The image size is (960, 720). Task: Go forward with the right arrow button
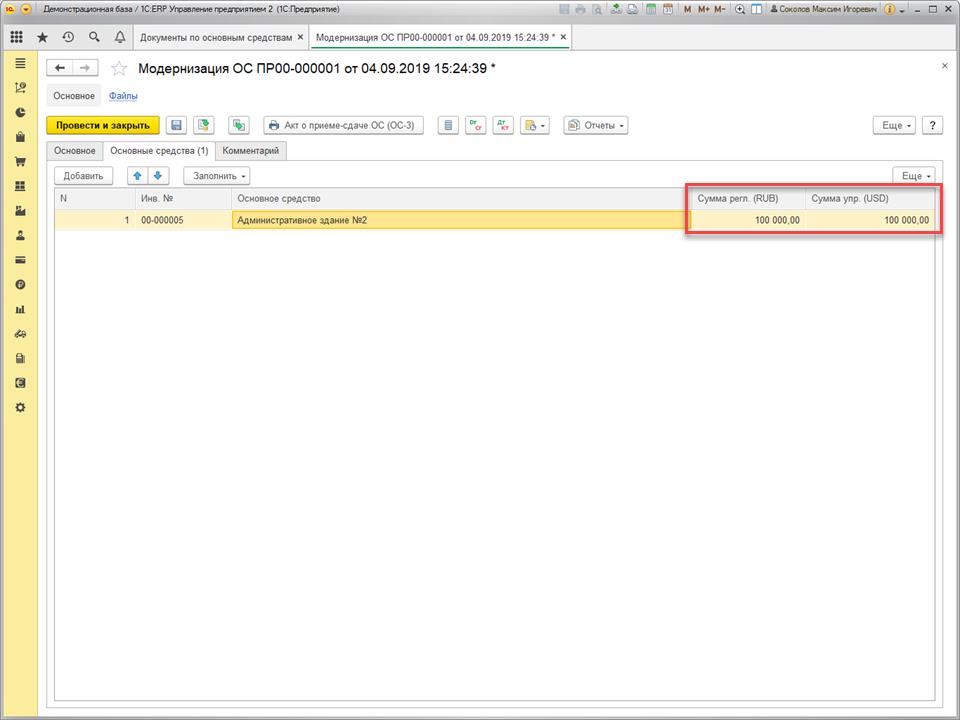(85, 68)
